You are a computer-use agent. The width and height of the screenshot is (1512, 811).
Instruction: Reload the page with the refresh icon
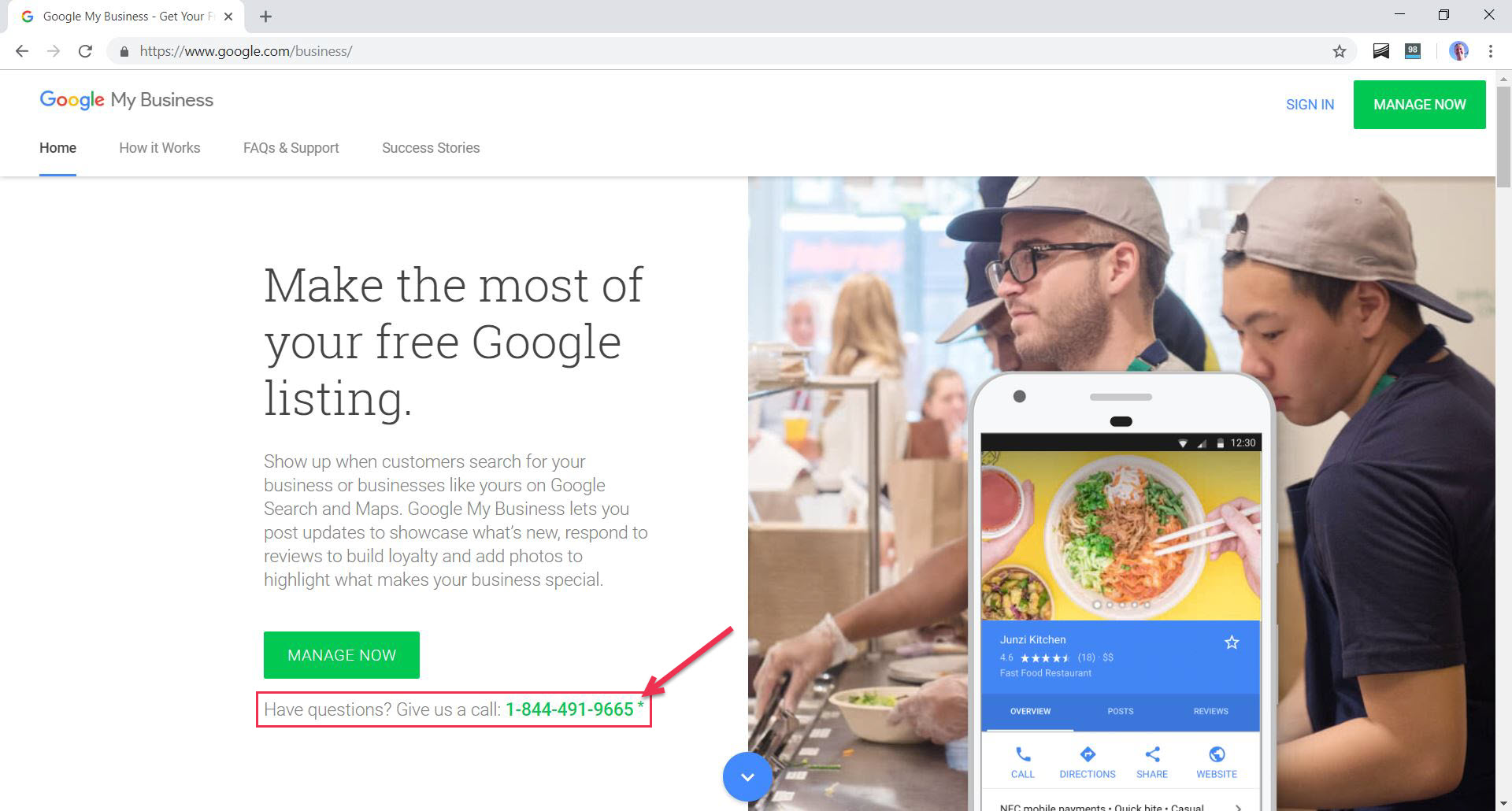tap(85, 51)
